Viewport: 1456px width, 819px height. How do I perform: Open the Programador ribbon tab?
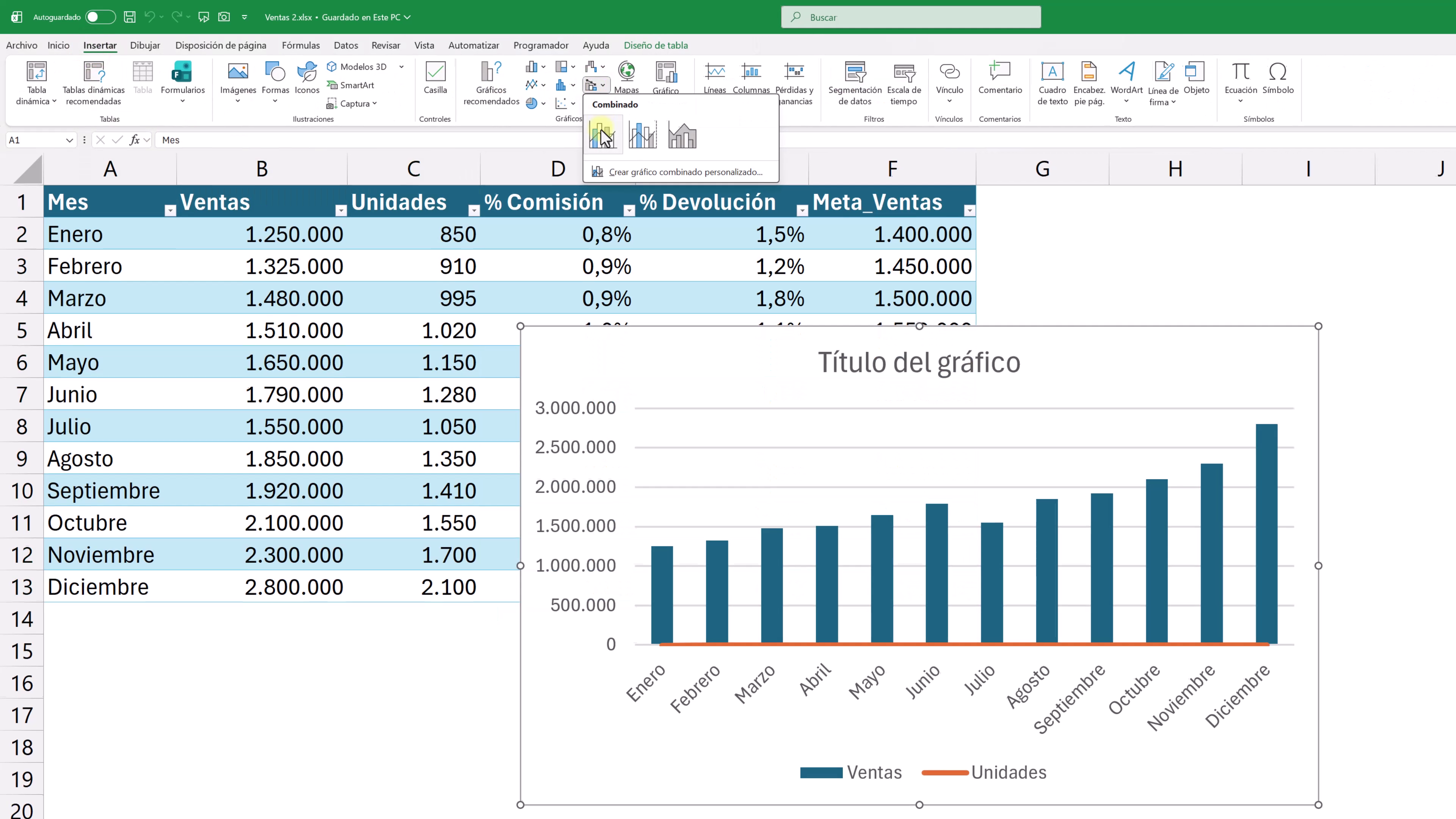click(541, 45)
